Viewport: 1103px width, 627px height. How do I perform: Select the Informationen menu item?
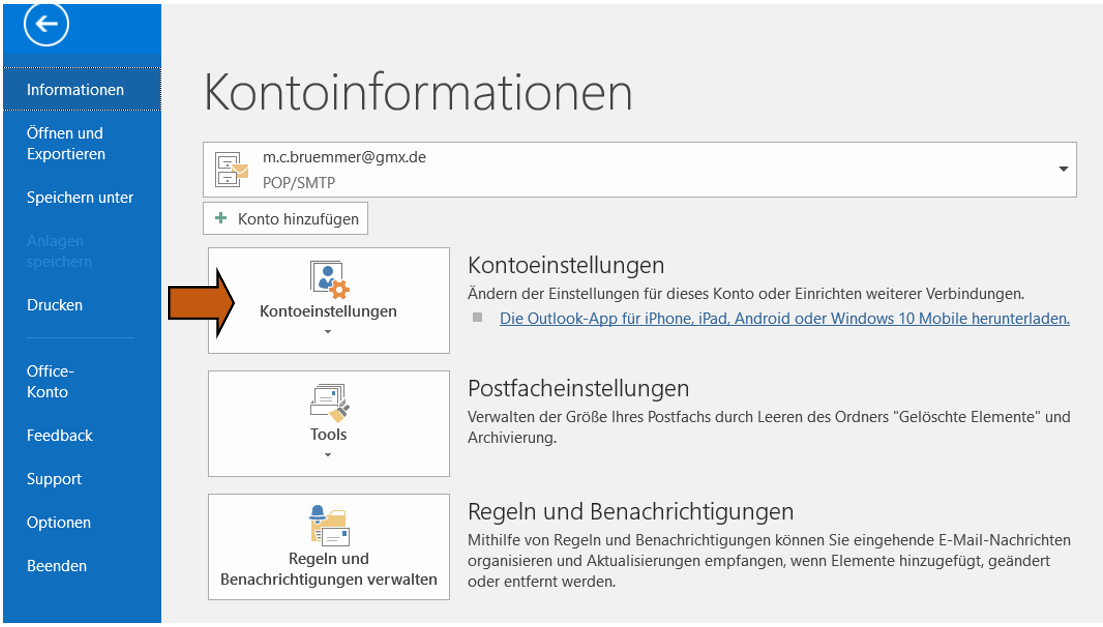[82, 89]
